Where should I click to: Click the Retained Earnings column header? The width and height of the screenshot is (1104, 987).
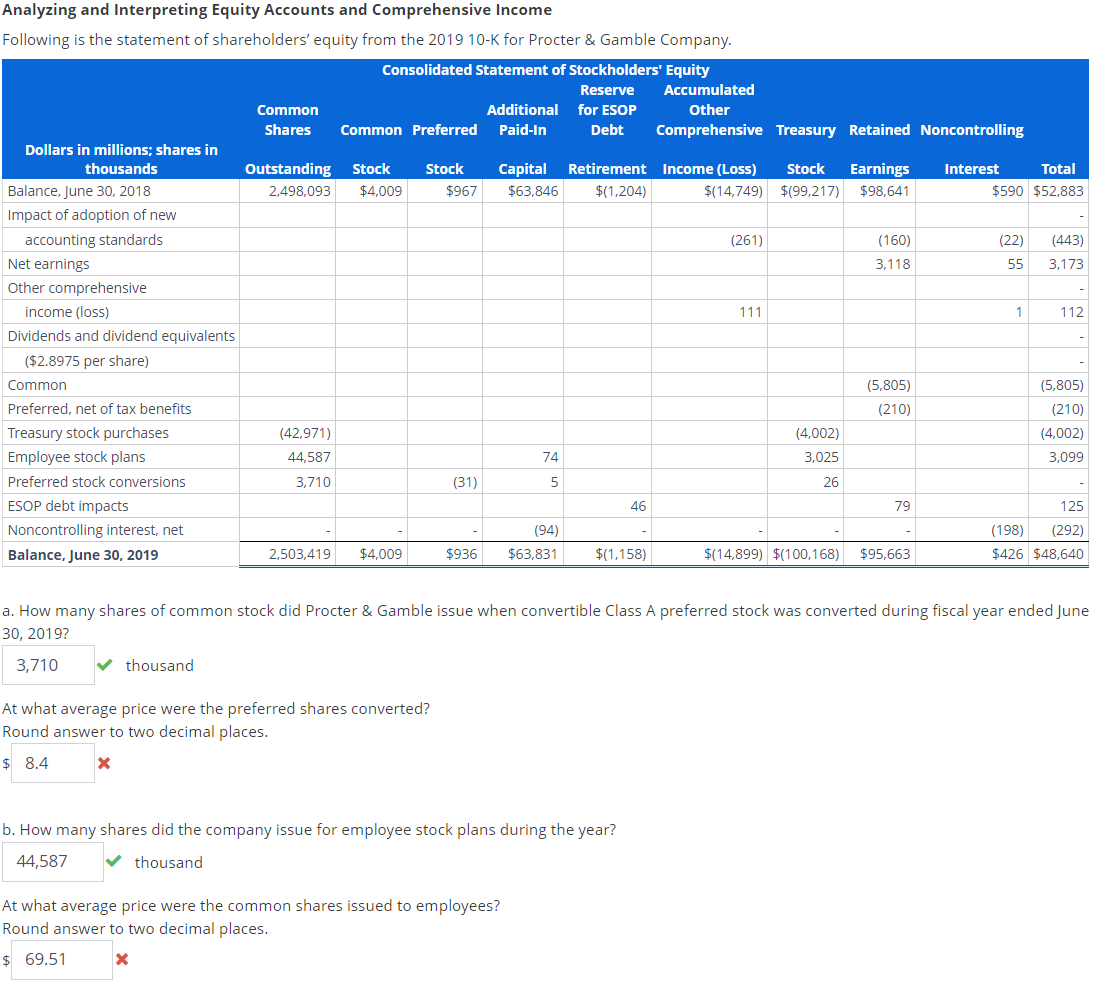click(880, 145)
